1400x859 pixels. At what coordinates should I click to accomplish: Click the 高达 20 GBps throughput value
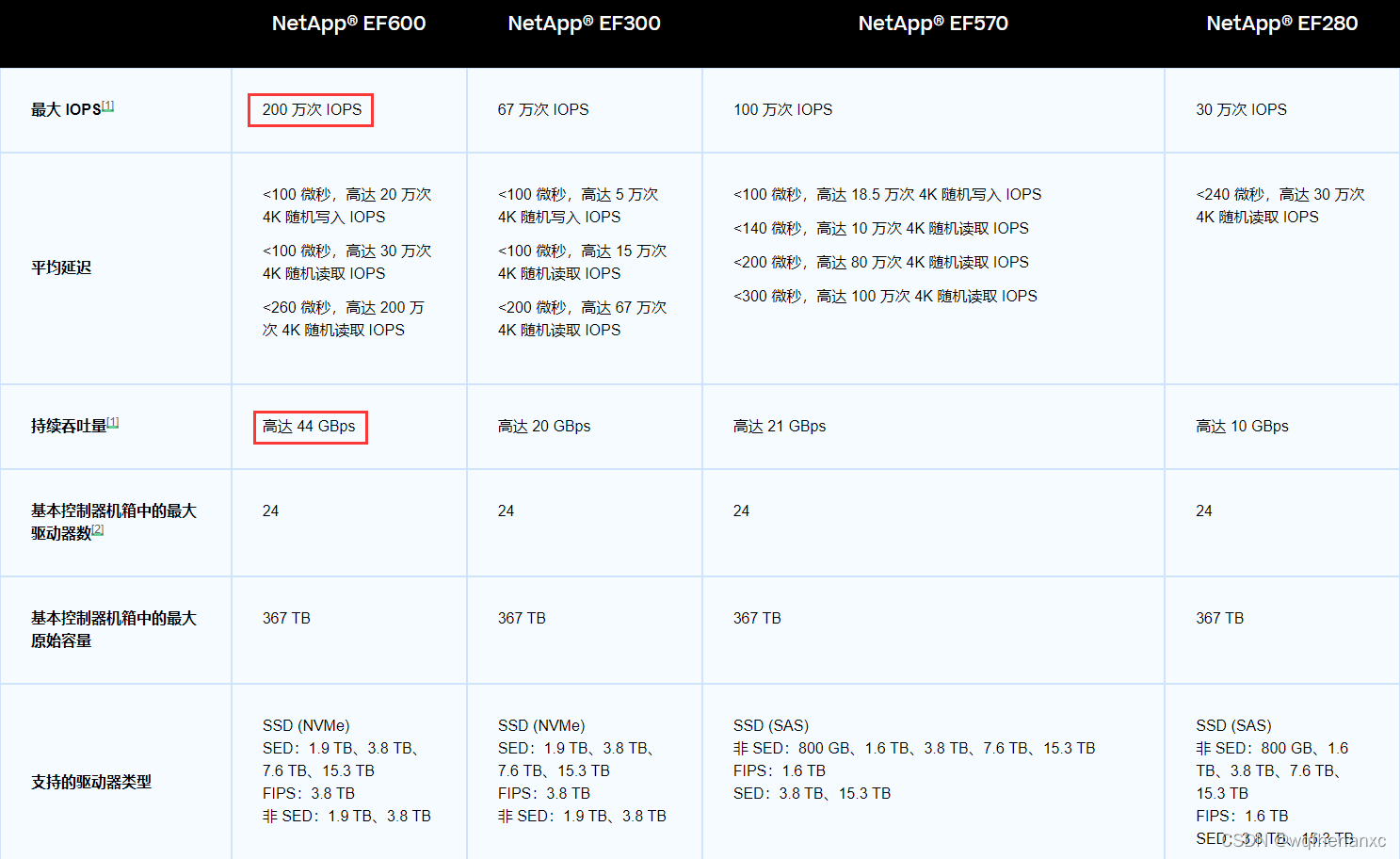point(544,427)
